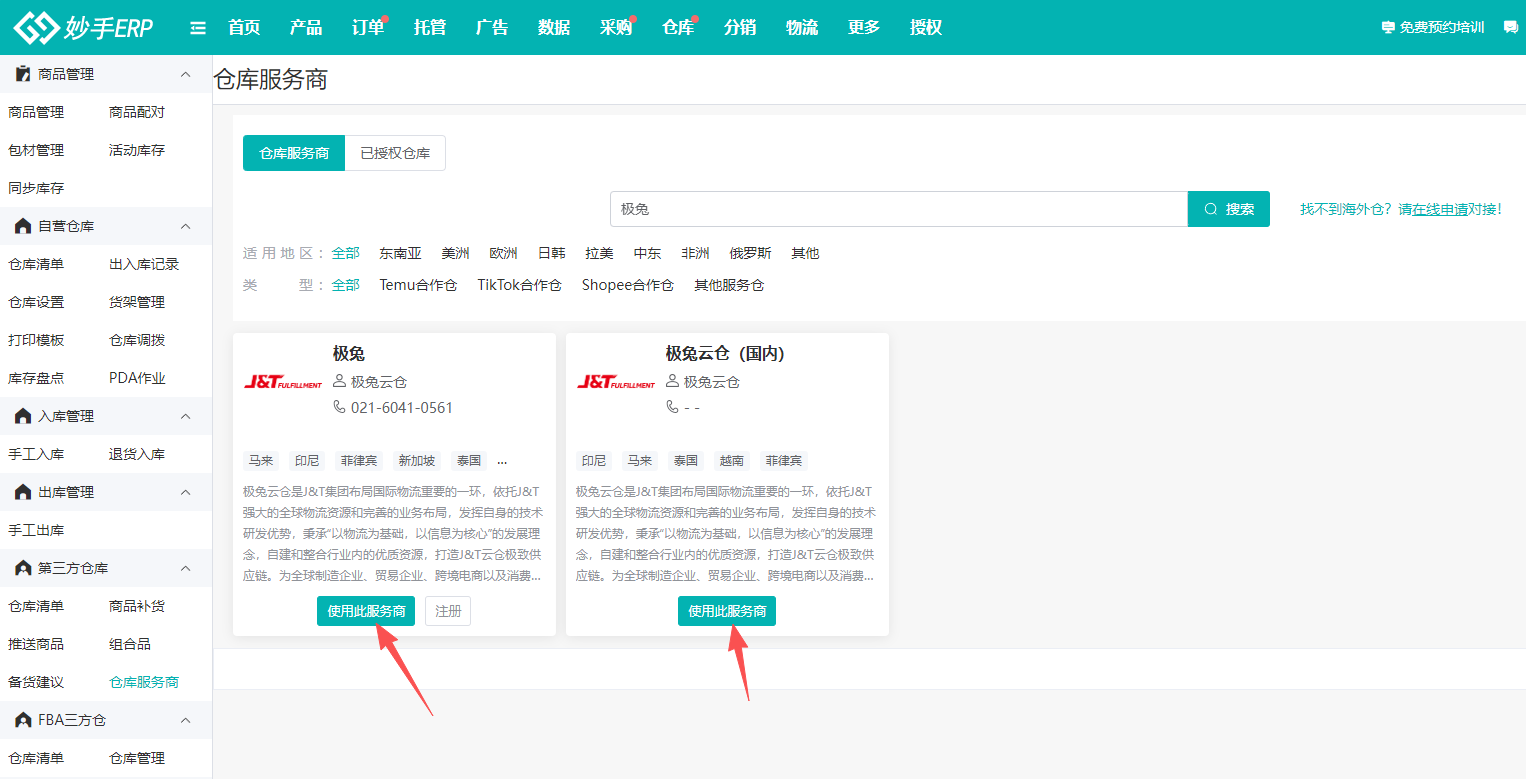Open the 产品 top menu
Image resolution: width=1526 pixels, height=779 pixels.
point(306,28)
